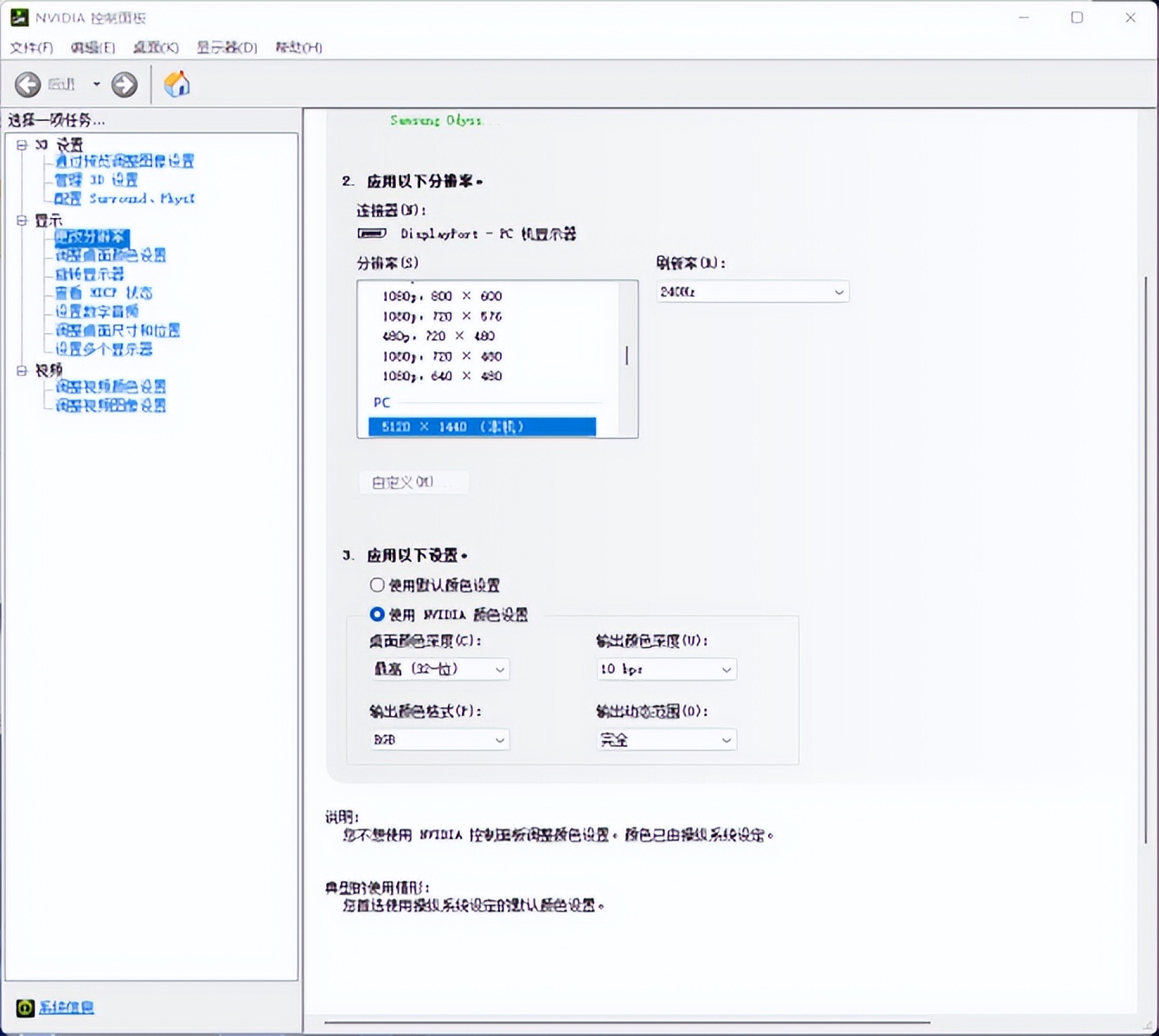Select the 5120 × 1440 (本机) resolution
The height and width of the screenshot is (1036, 1159).
coord(482,427)
